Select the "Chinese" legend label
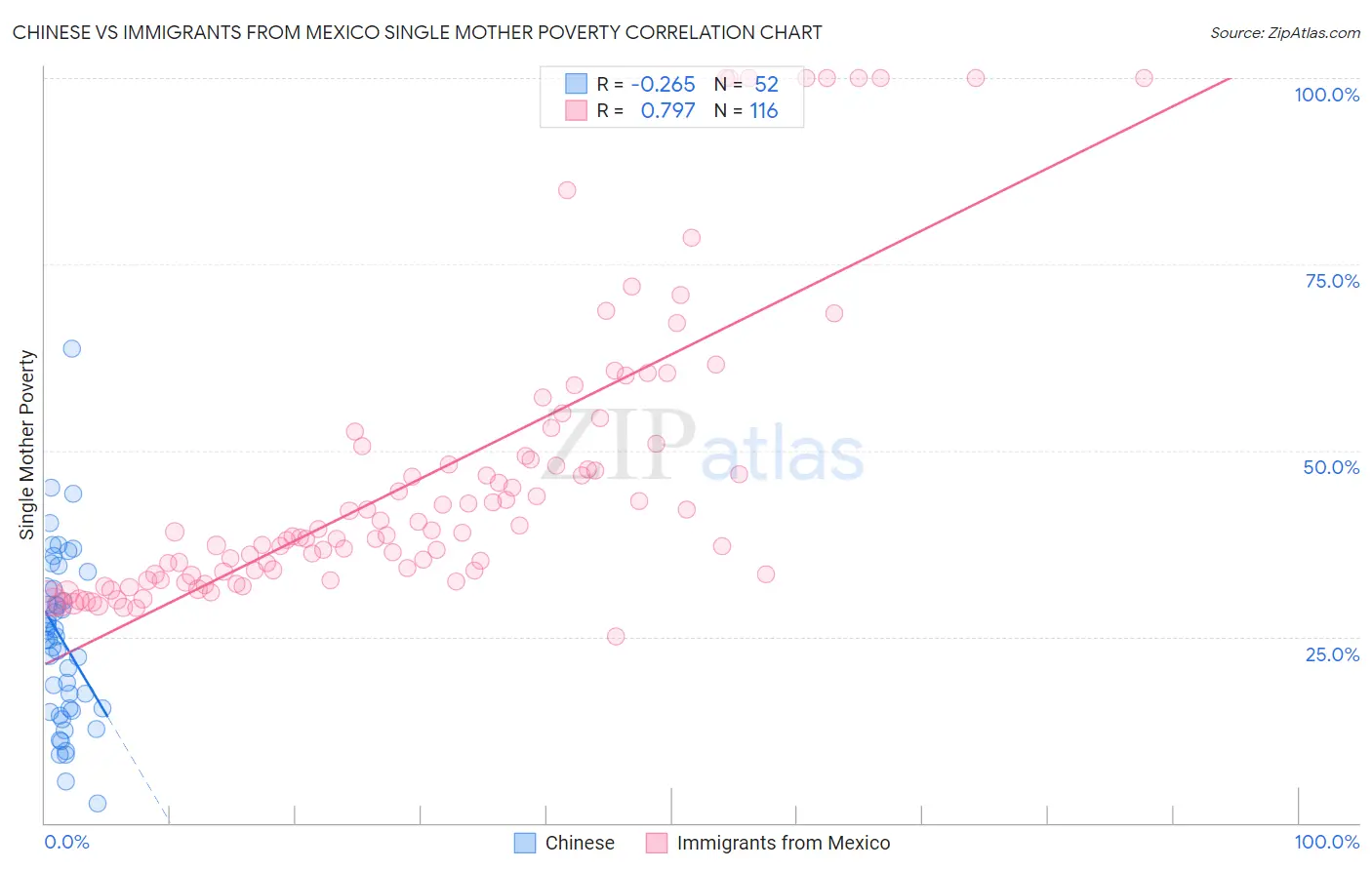1372x870 pixels. [x=580, y=843]
